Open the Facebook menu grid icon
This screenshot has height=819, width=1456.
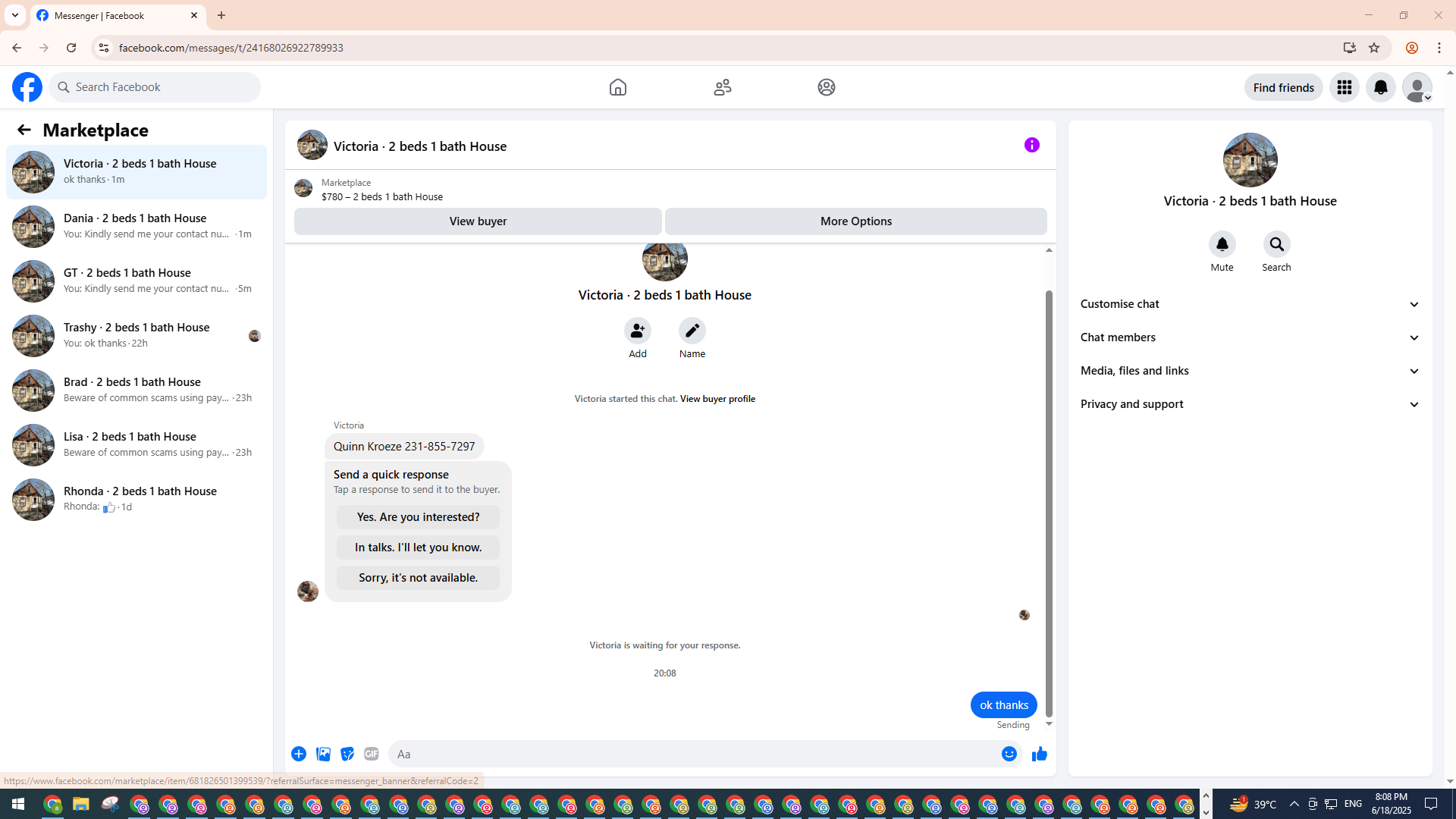[1345, 87]
